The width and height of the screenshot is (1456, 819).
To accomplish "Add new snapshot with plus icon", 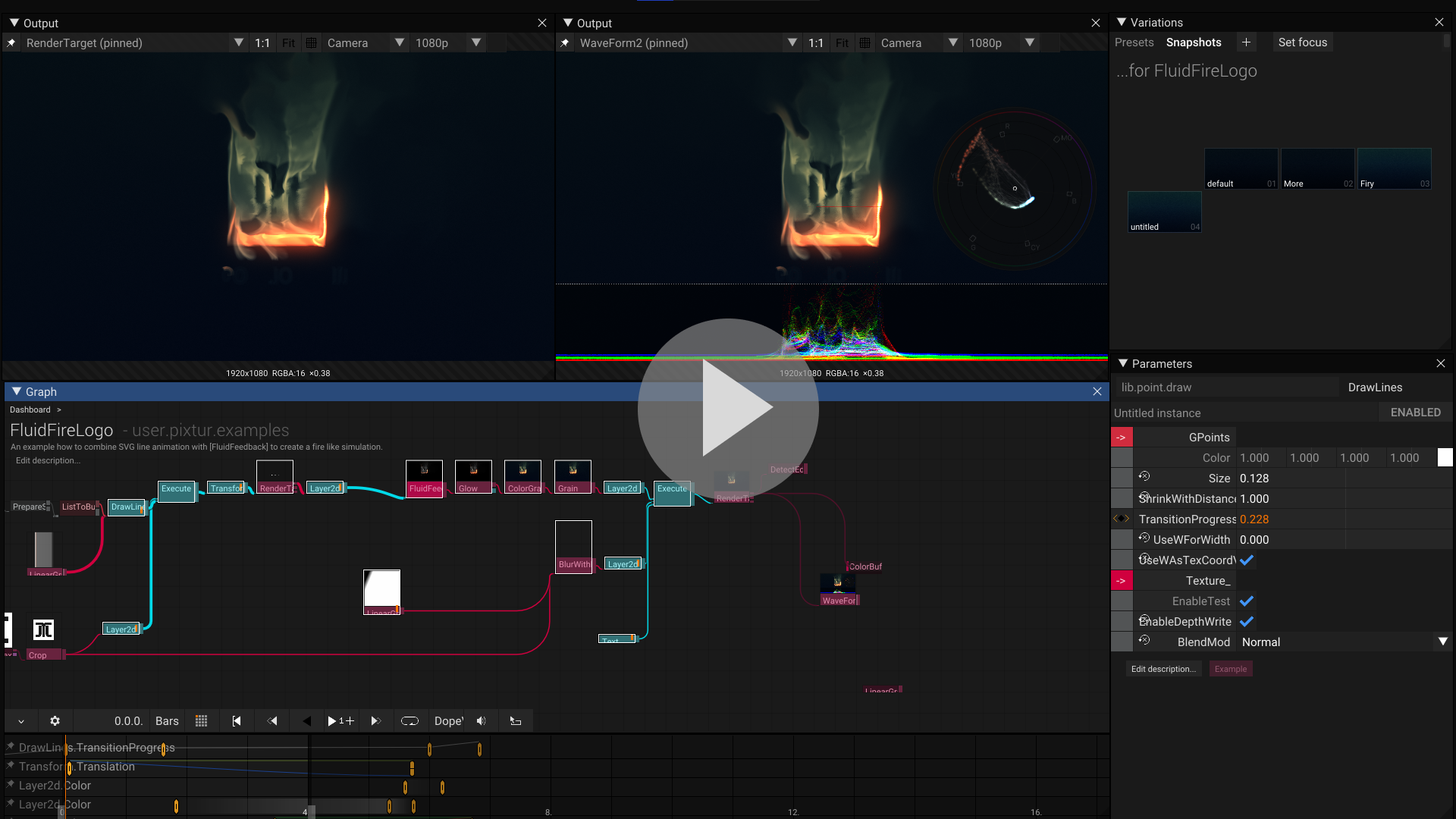I will (1246, 42).
